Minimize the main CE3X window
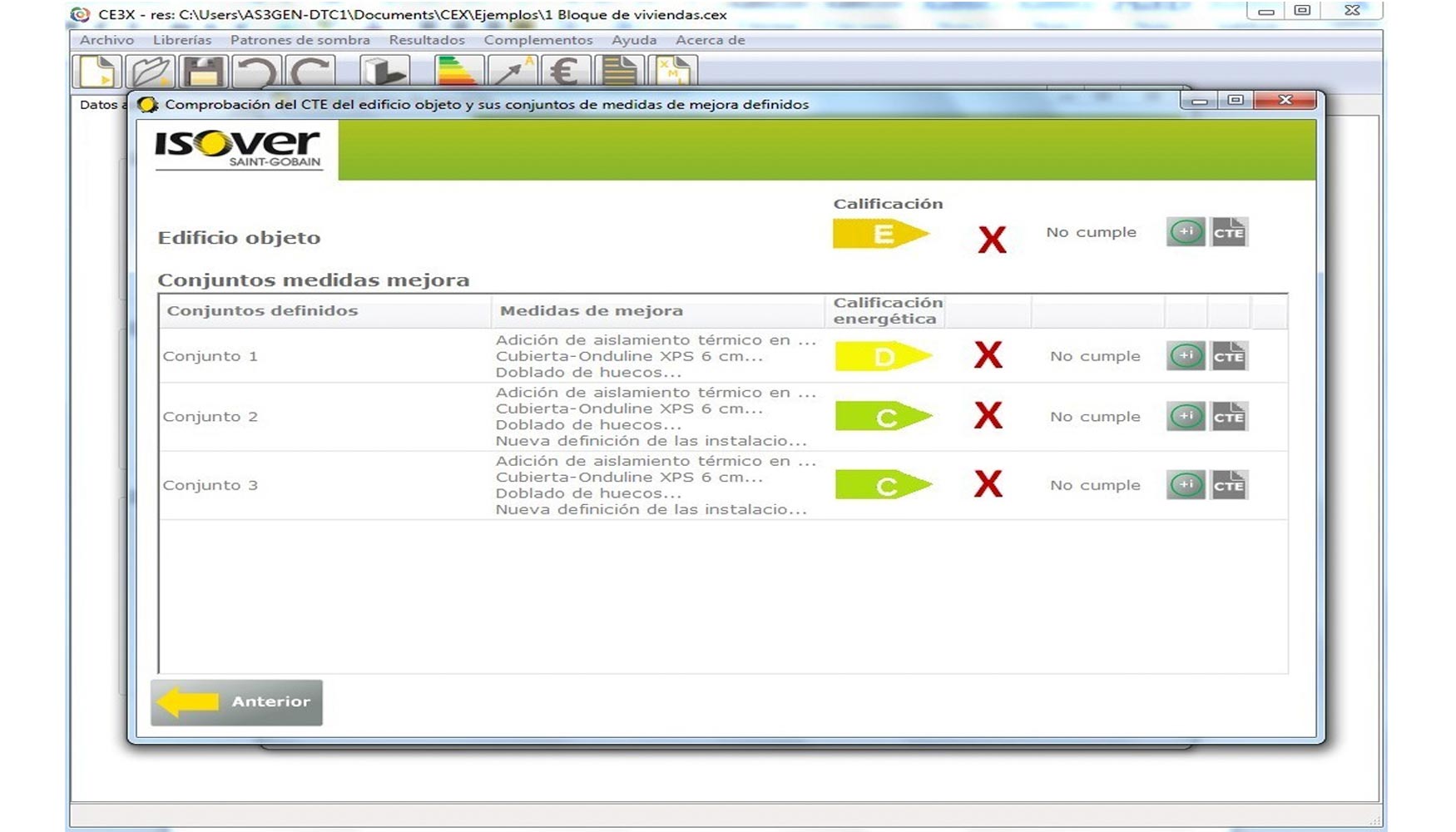Image resolution: width=1456 pixels, height=832 pixels. coord(1265,12)
